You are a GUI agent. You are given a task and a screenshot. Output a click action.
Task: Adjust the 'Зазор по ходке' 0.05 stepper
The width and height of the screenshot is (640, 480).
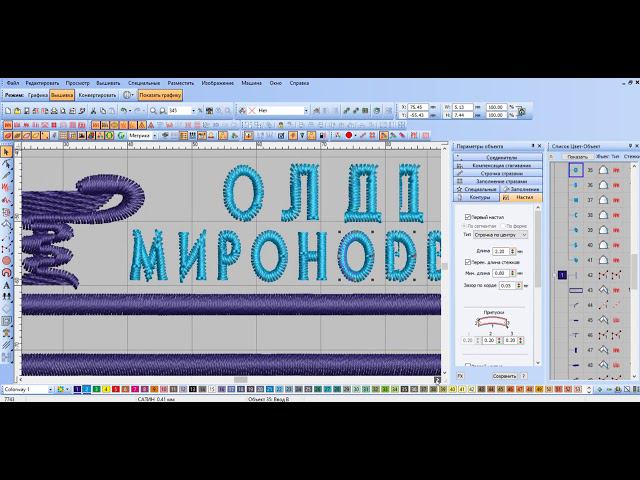point(519,286)
